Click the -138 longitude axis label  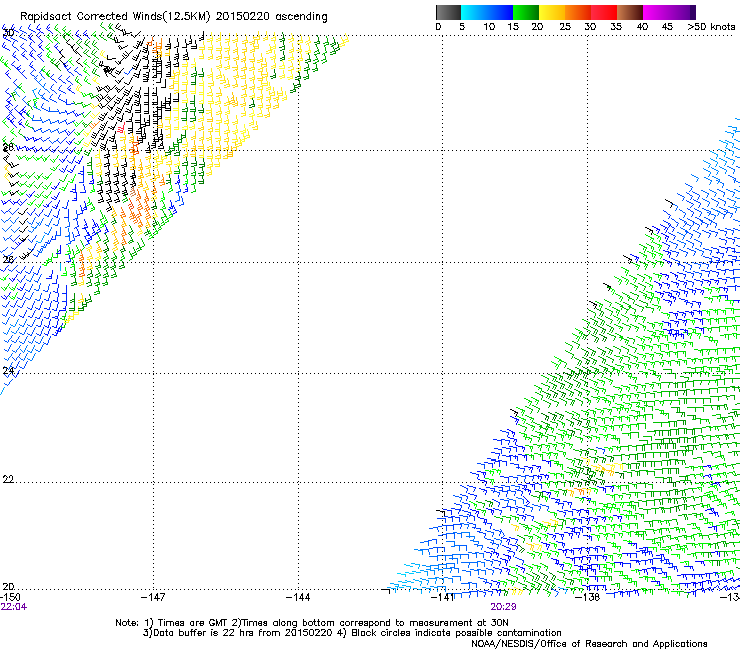[588, 597]
